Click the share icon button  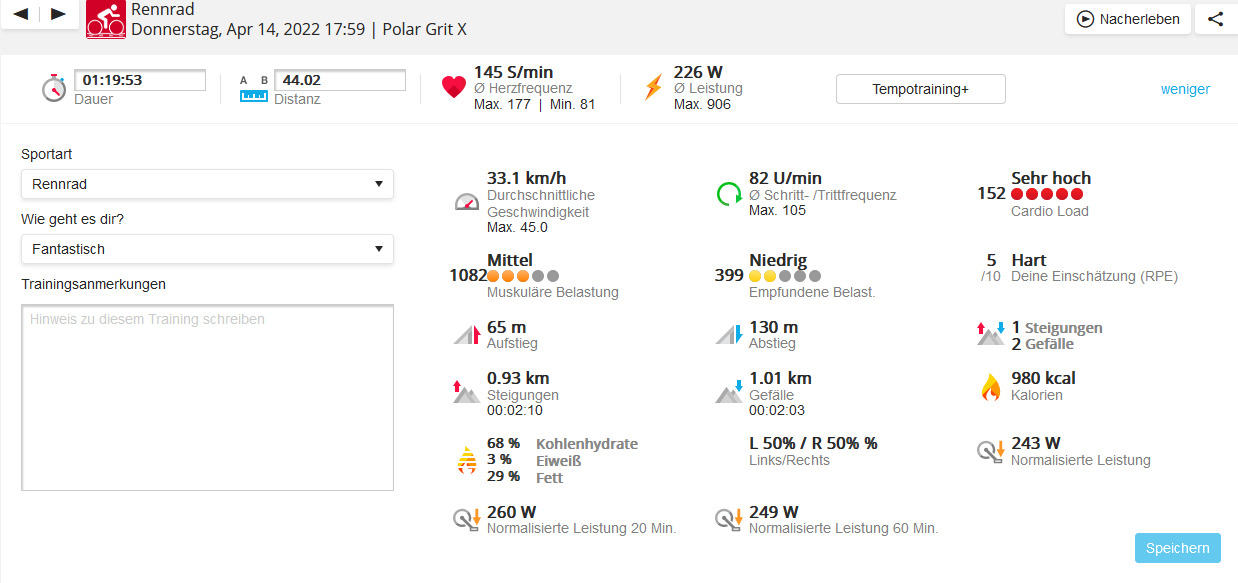point(1215,19)
